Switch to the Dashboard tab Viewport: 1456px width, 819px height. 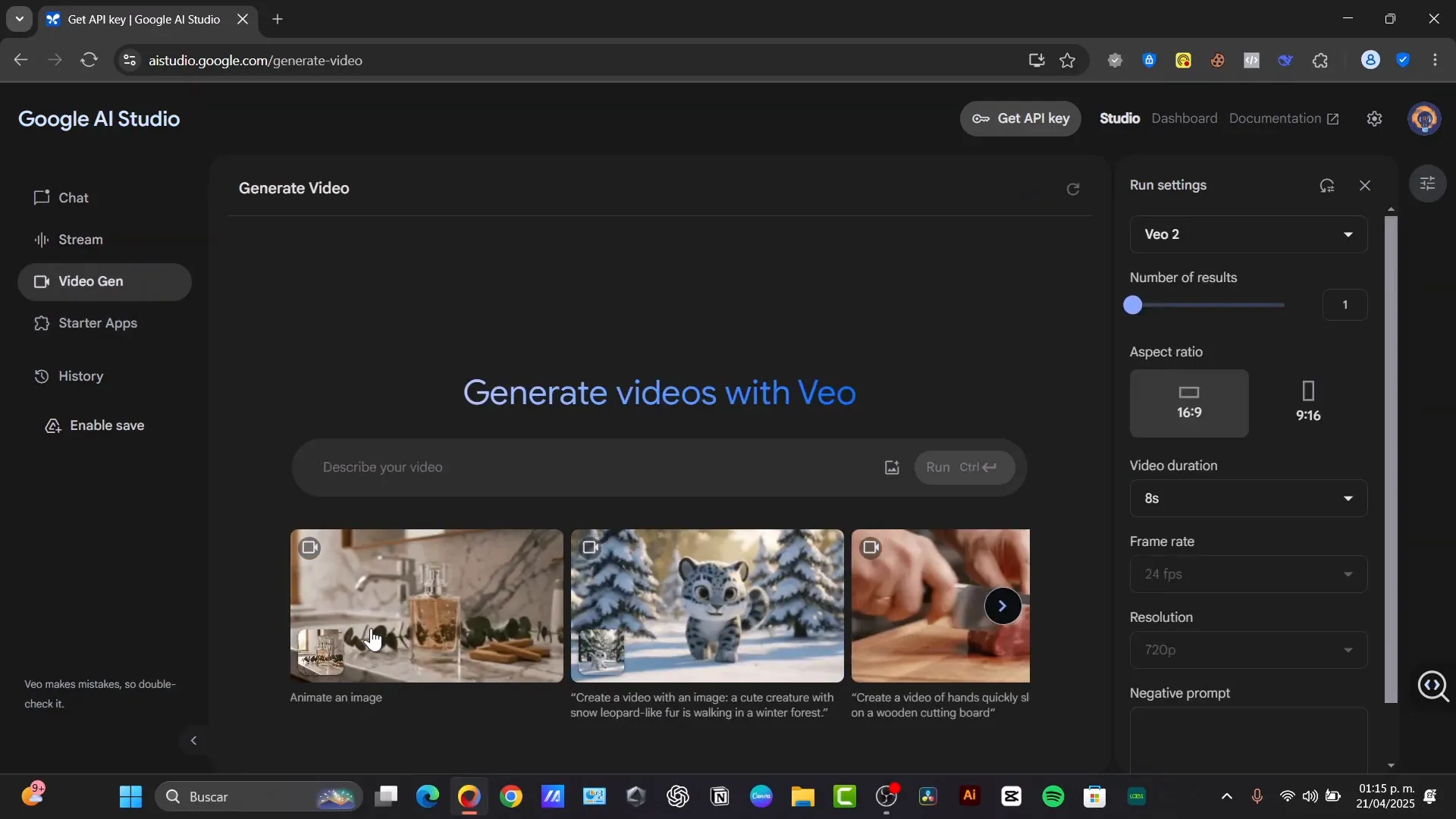(1185, 118)
